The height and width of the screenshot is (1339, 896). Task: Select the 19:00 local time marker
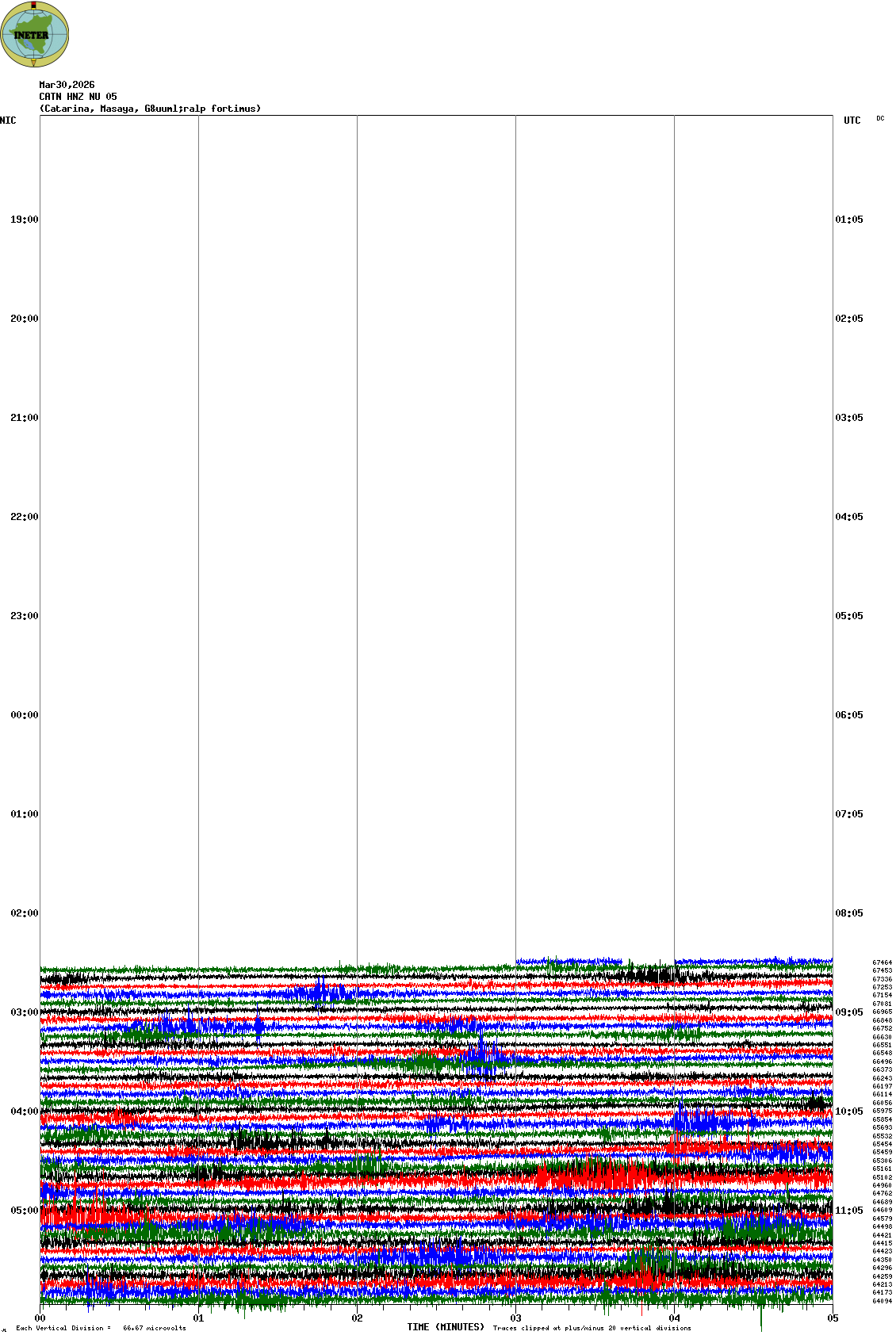(24, 220)
